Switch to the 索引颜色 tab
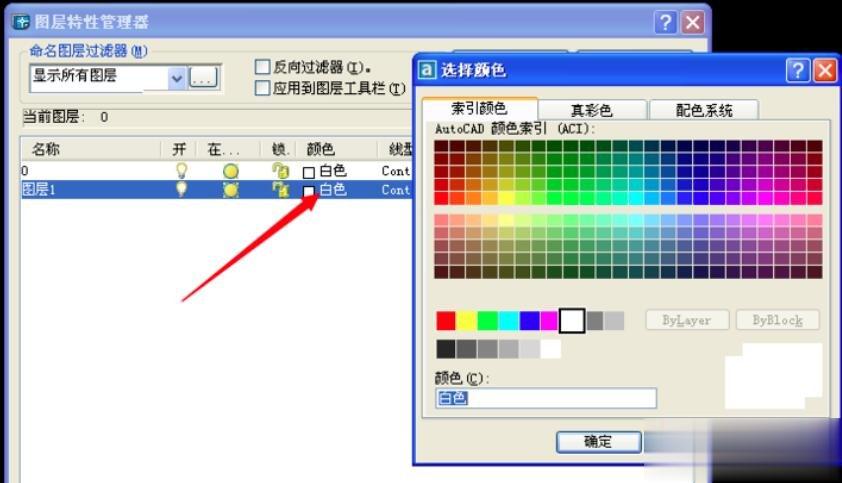Image resolution: width=842 pixels, height=483 pixels. pyautogui.click(x=480, y=109)
